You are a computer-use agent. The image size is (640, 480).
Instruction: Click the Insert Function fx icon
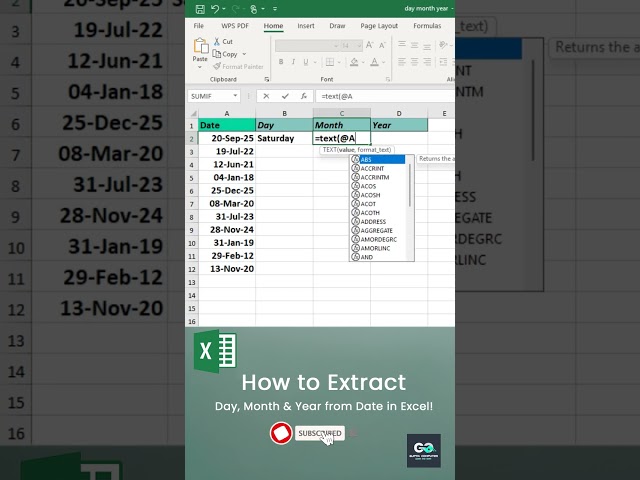tap(303, 96)
